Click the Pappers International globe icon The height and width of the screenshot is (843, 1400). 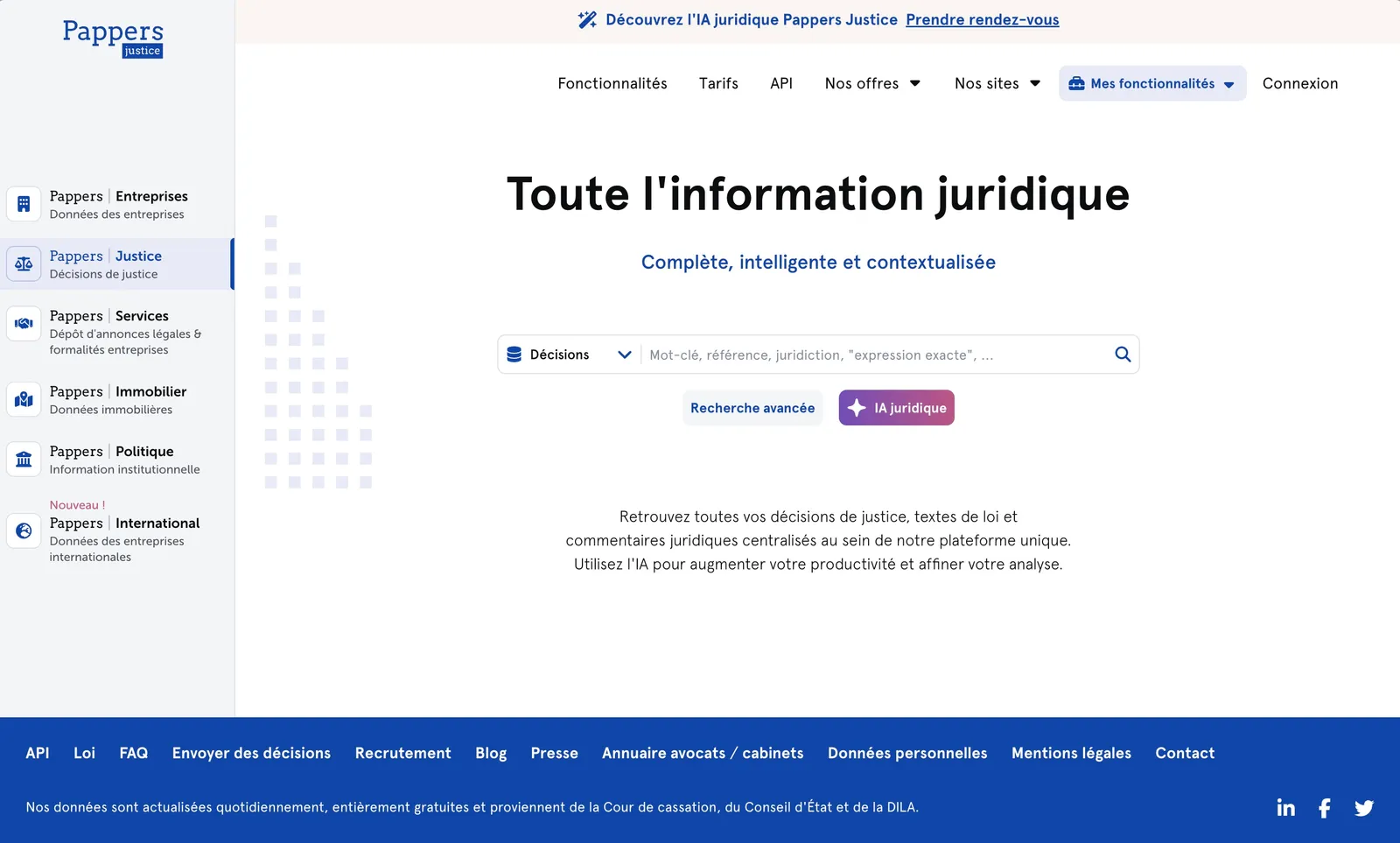click(x=24, y=530)
